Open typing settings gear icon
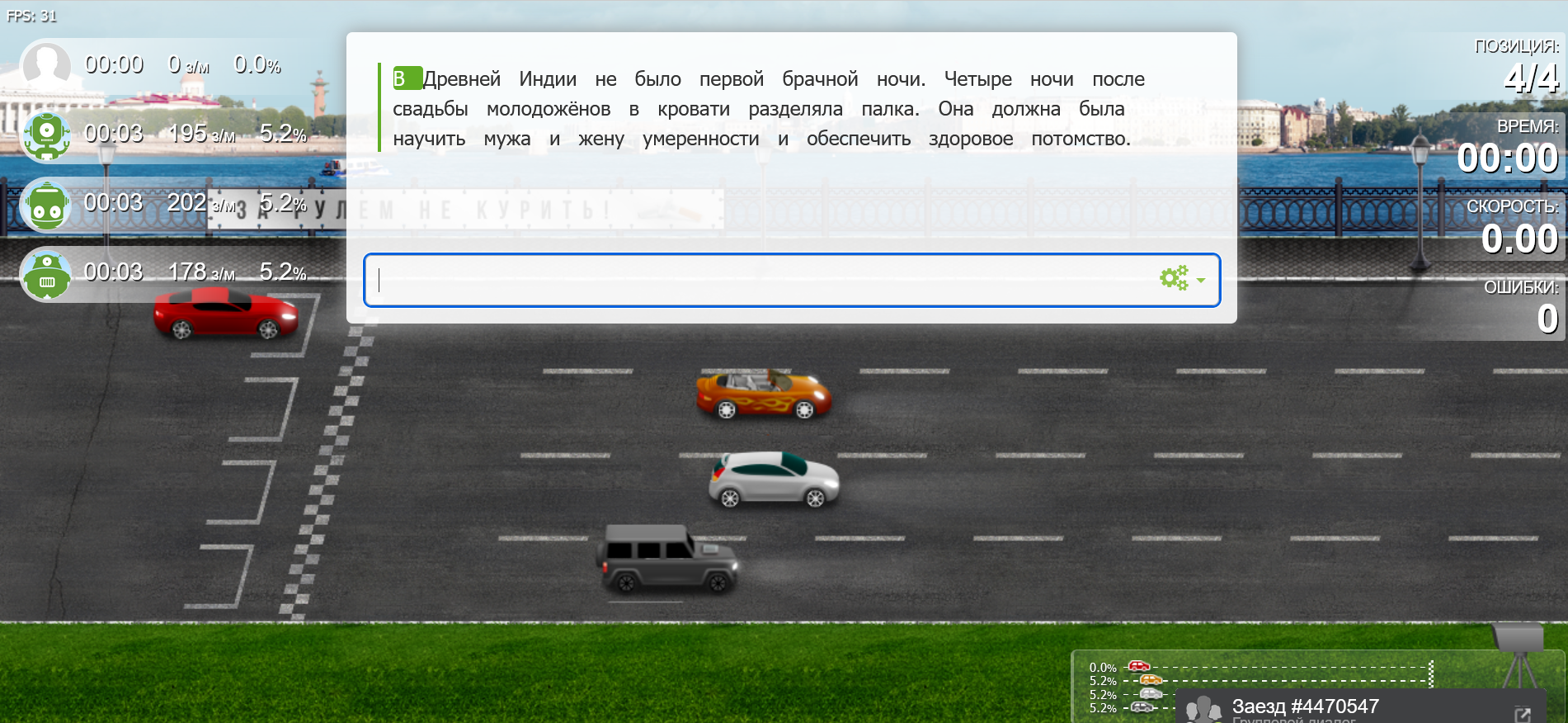This screenshot has height=723, width=1568. [x=1174, y=278]
